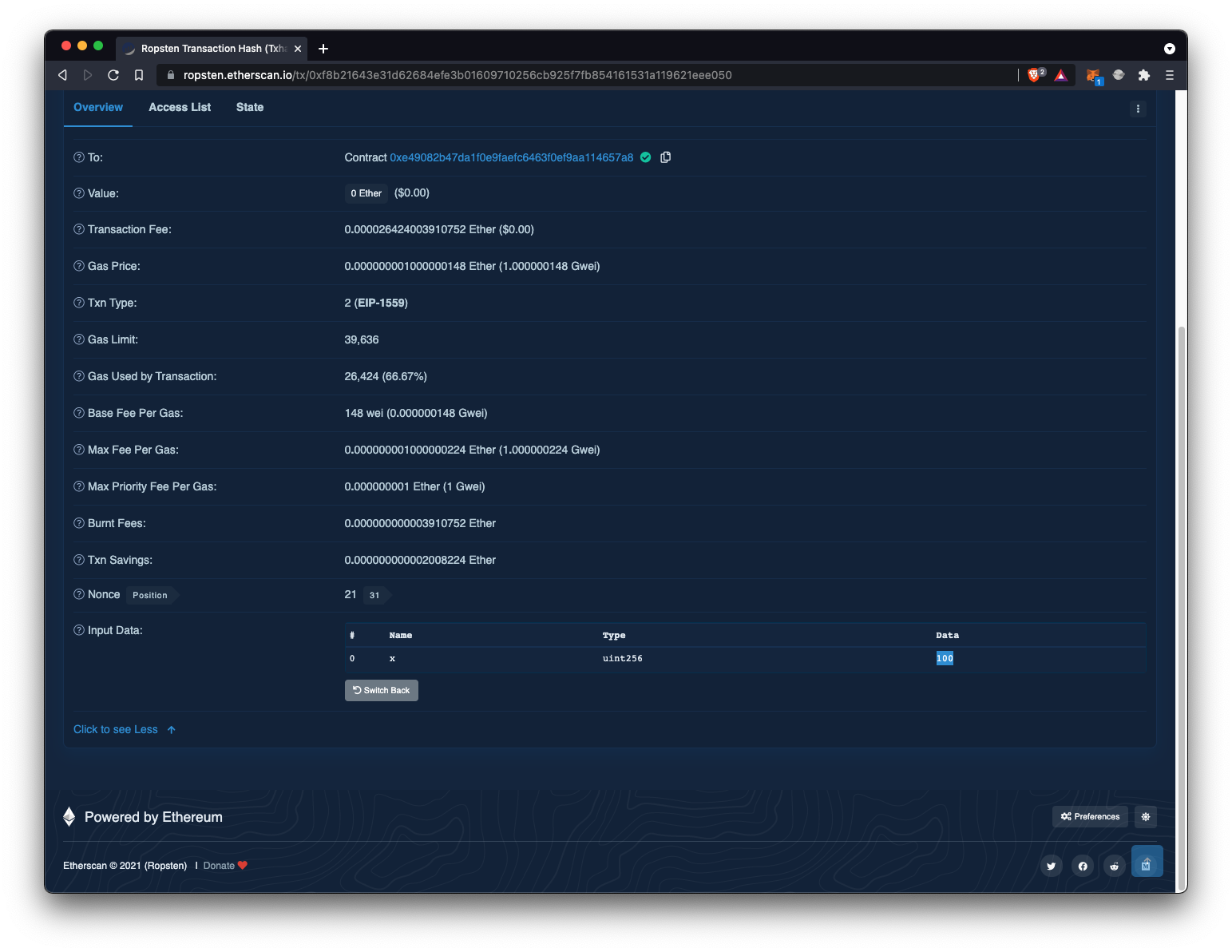1232x952 pixels.
Task: Select the Ropsten Transaction Hash browser tab
Action: tap(212, 49)
